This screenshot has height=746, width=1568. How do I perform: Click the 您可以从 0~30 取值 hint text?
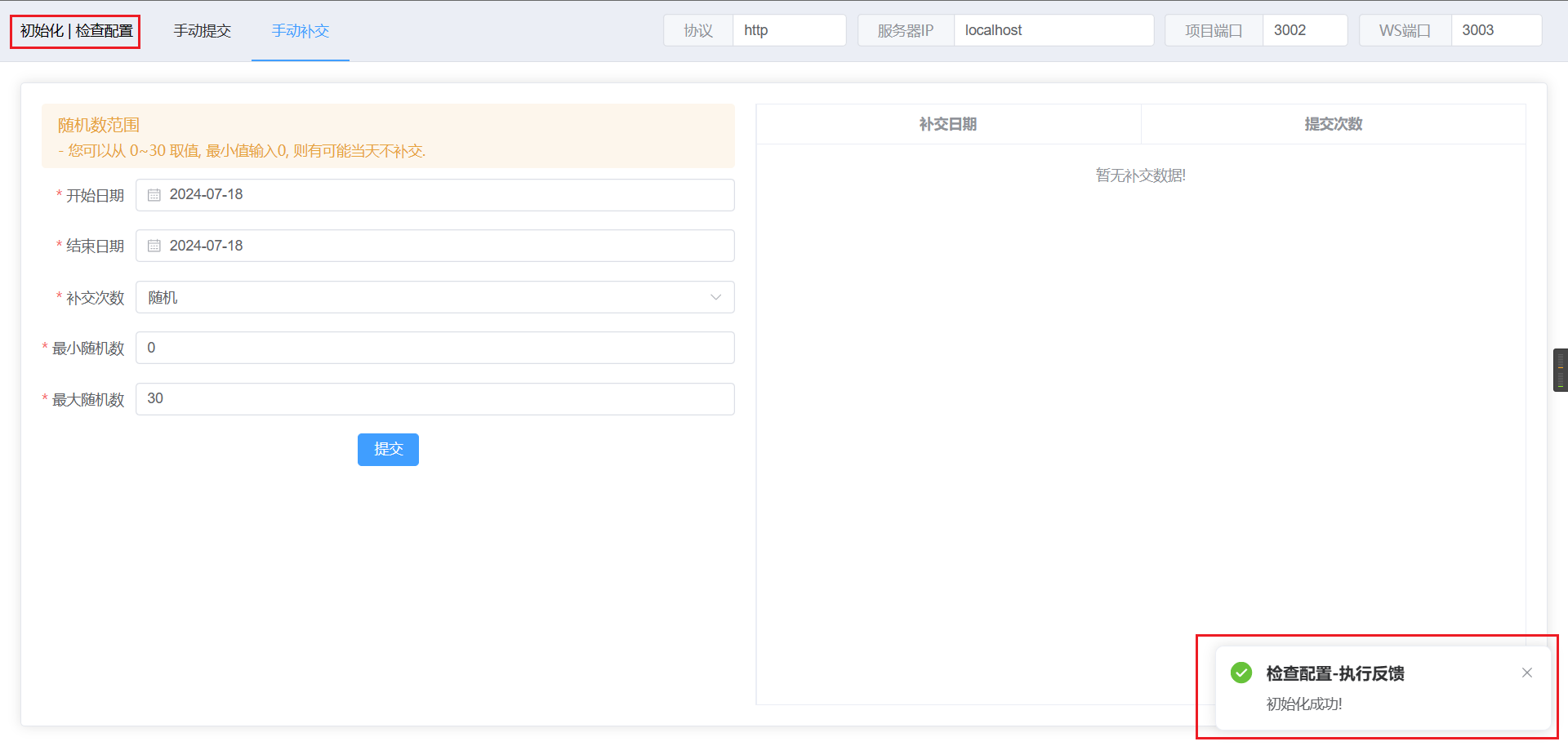click(x=242, y=151)
